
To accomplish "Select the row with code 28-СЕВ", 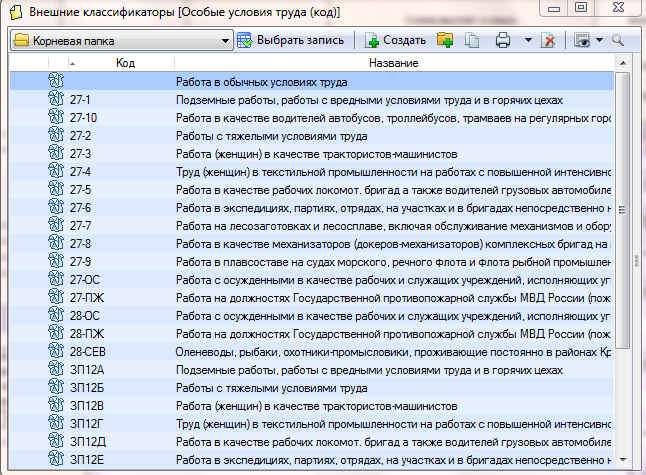I will (312, 352).
